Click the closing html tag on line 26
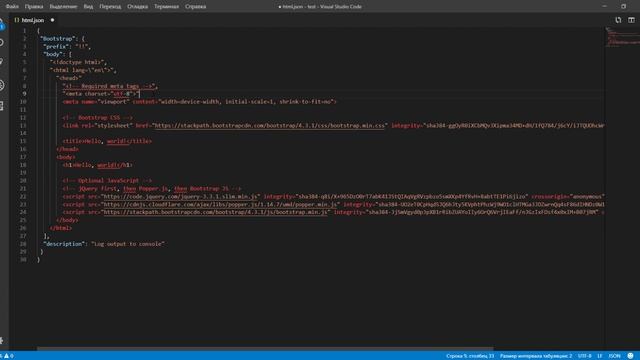Screen dimensions: 640x360 [61, 228]
